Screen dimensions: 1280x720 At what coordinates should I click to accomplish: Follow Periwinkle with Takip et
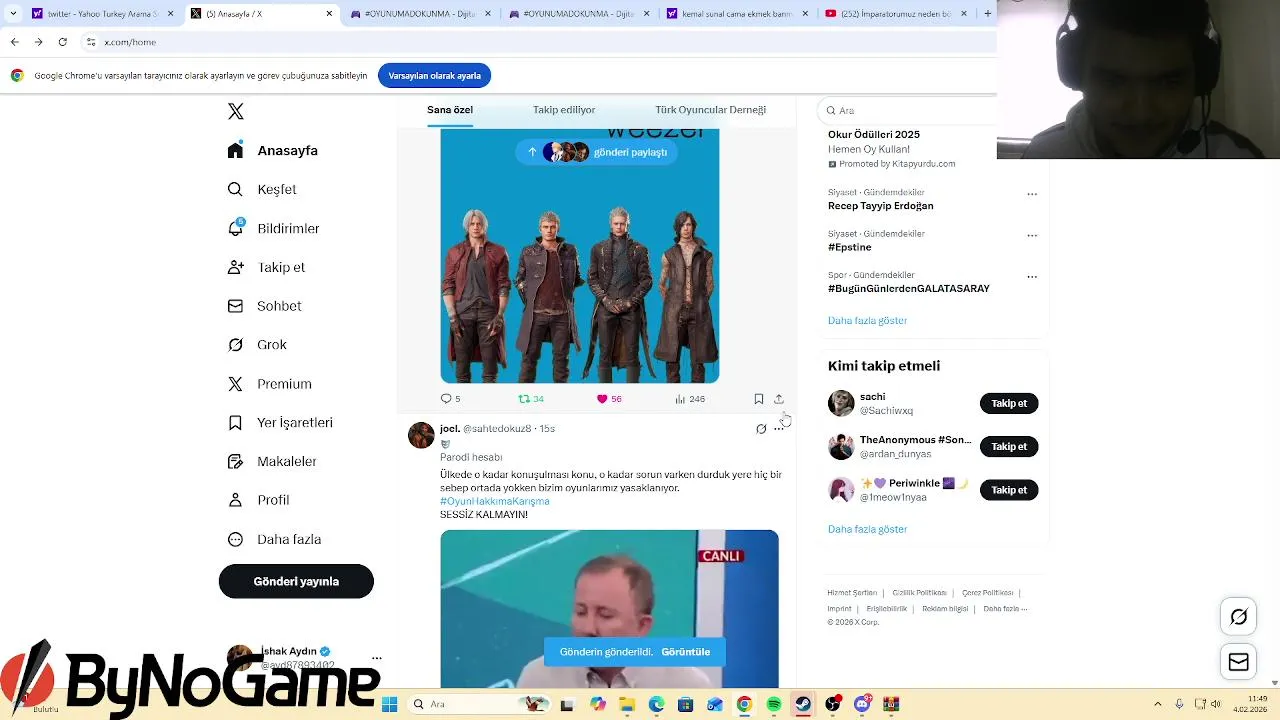click(1009, 490)
